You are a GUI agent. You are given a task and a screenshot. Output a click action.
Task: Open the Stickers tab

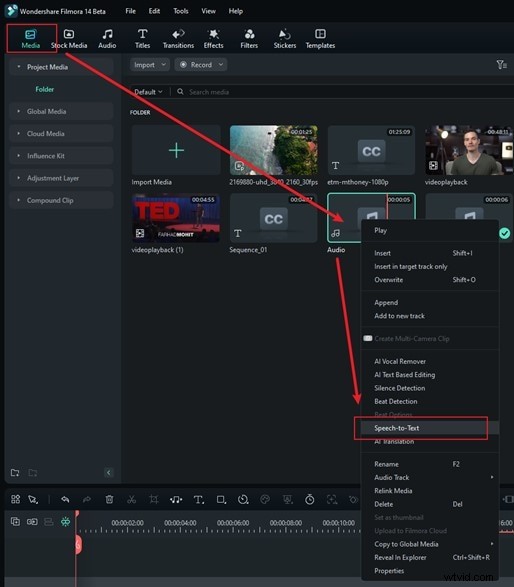click(x=285, y=39)
